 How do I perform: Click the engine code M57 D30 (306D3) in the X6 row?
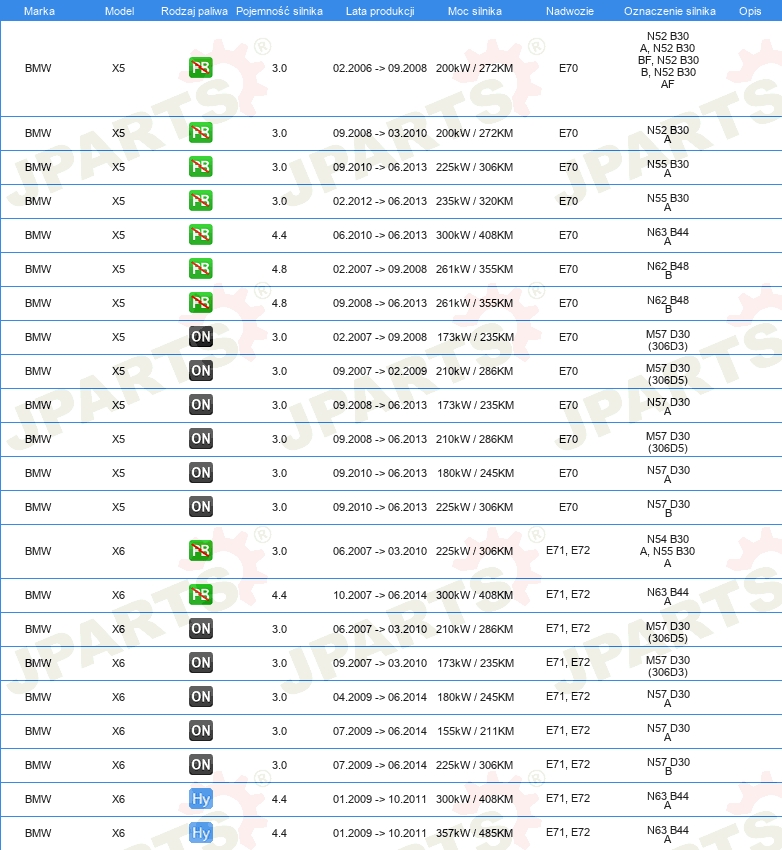(x=668, y=666)
